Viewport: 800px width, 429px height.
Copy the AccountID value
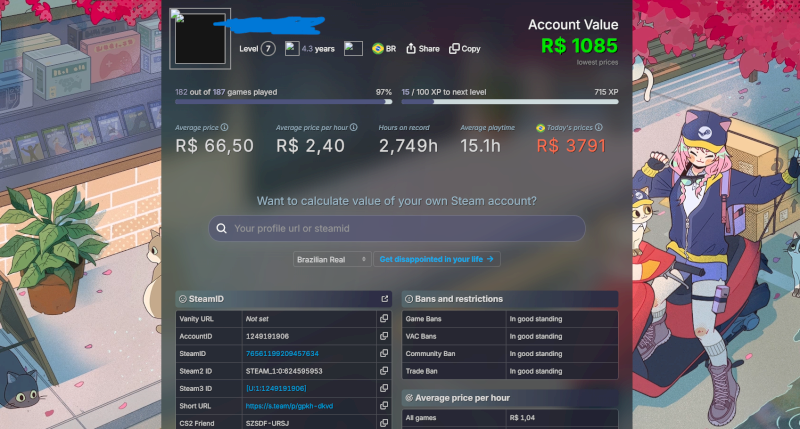point(384,336)
